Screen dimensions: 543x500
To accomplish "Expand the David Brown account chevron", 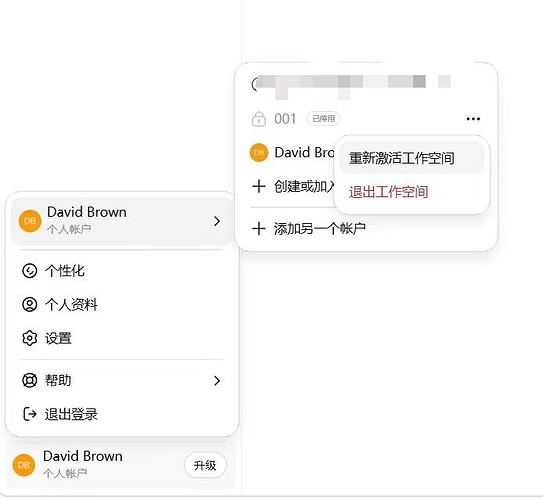I will (x=217, y=221).
